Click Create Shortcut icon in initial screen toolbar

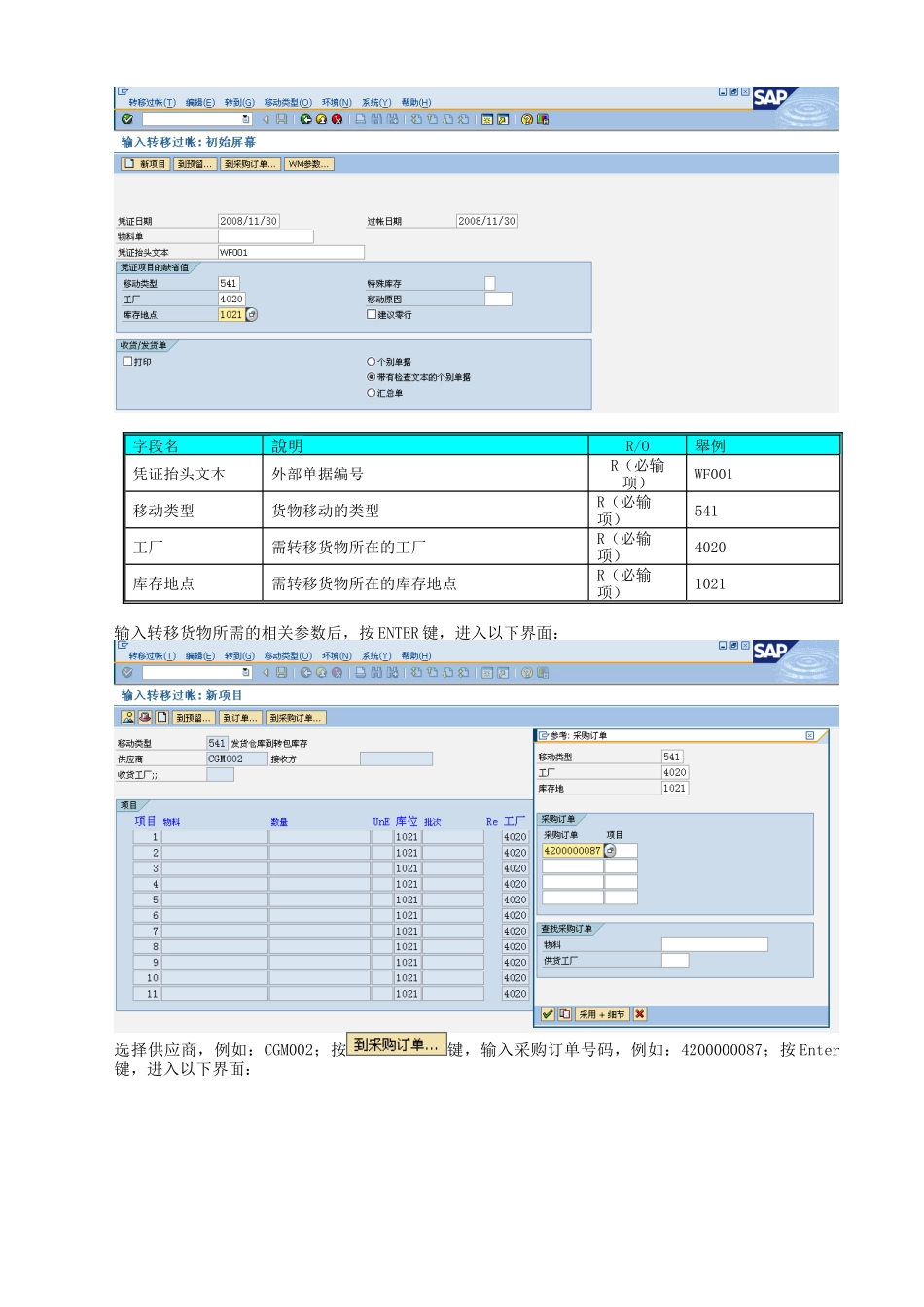503,119
